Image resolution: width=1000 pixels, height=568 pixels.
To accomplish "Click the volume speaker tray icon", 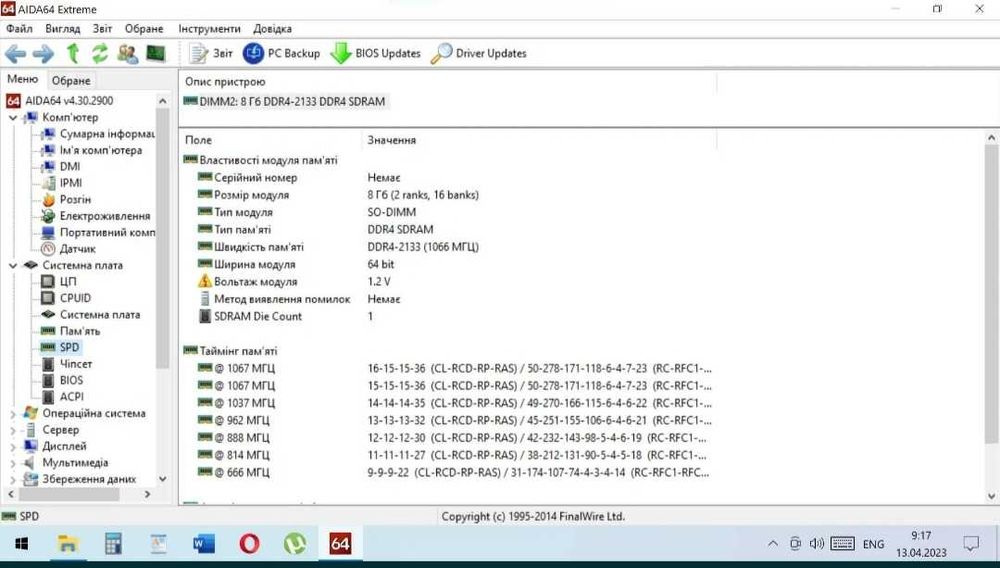I will [x=816, y=544].
